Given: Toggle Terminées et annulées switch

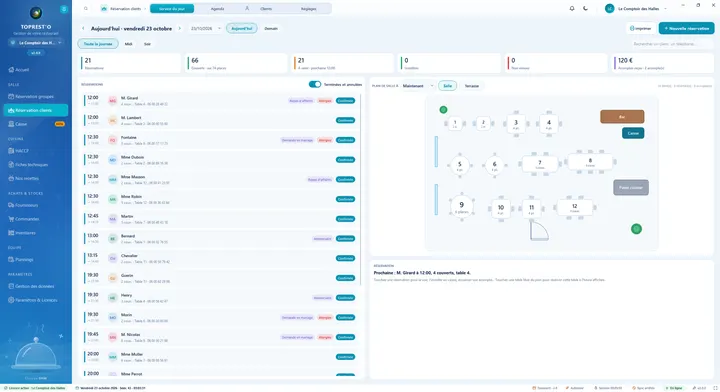Looking at the screenshot, I should tap(315, 84).
